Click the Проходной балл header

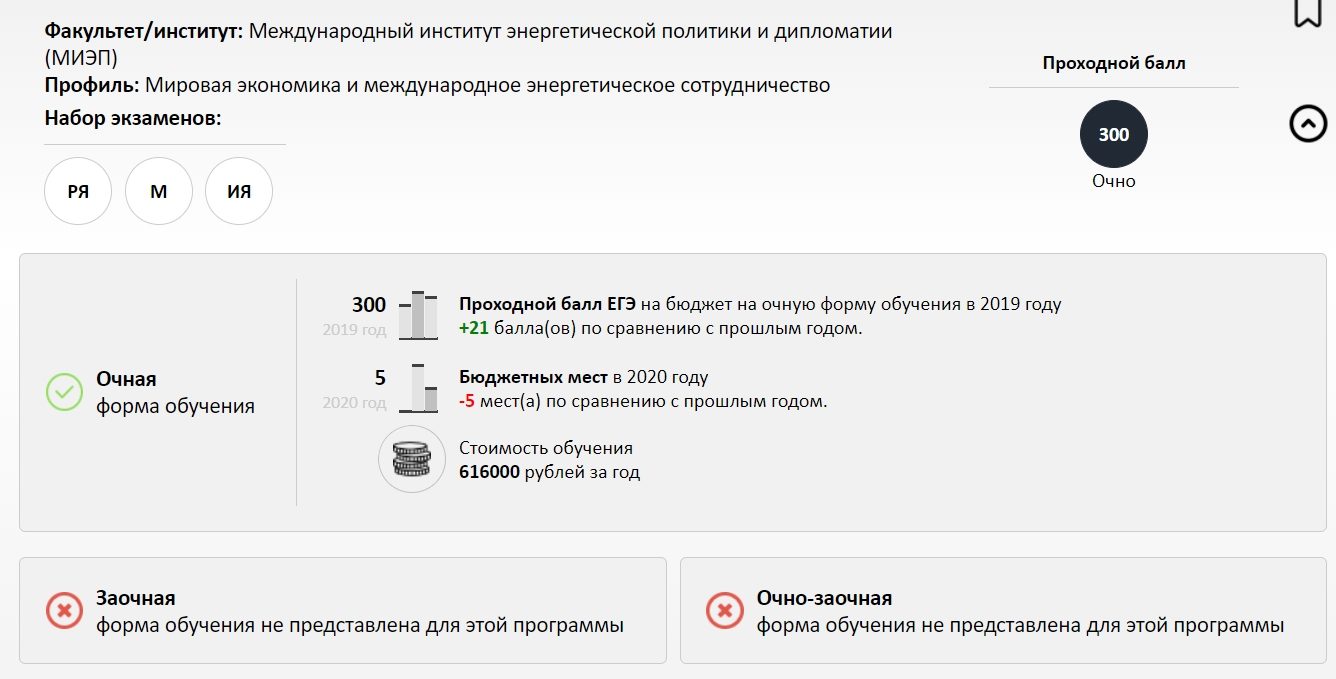click(x=1113, y=63)
